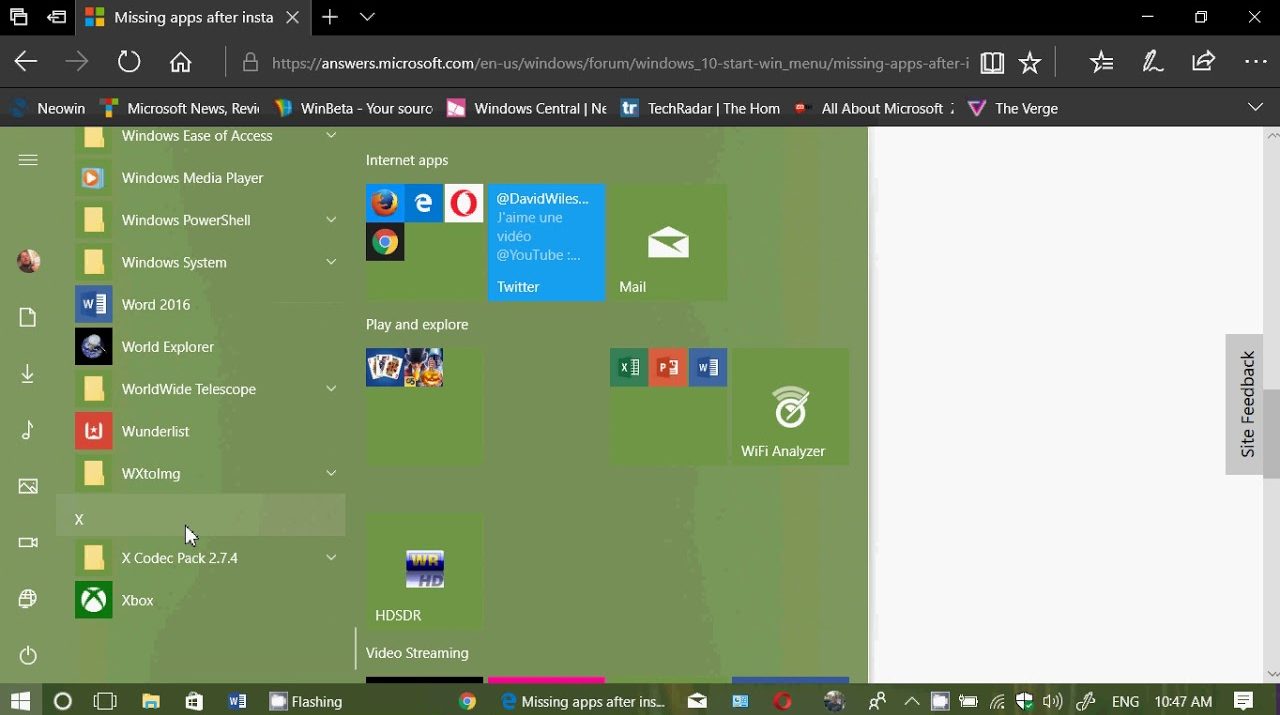
Task: Add page to favorites with star icon
Action: (x=1029, y=63)
